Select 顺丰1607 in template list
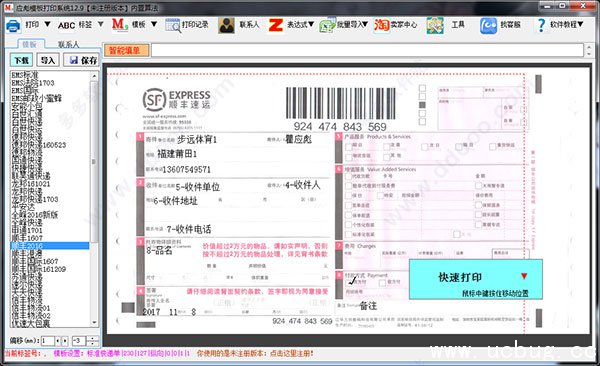The height and width of the screenshot is (366, 600). tap(27, 238)
